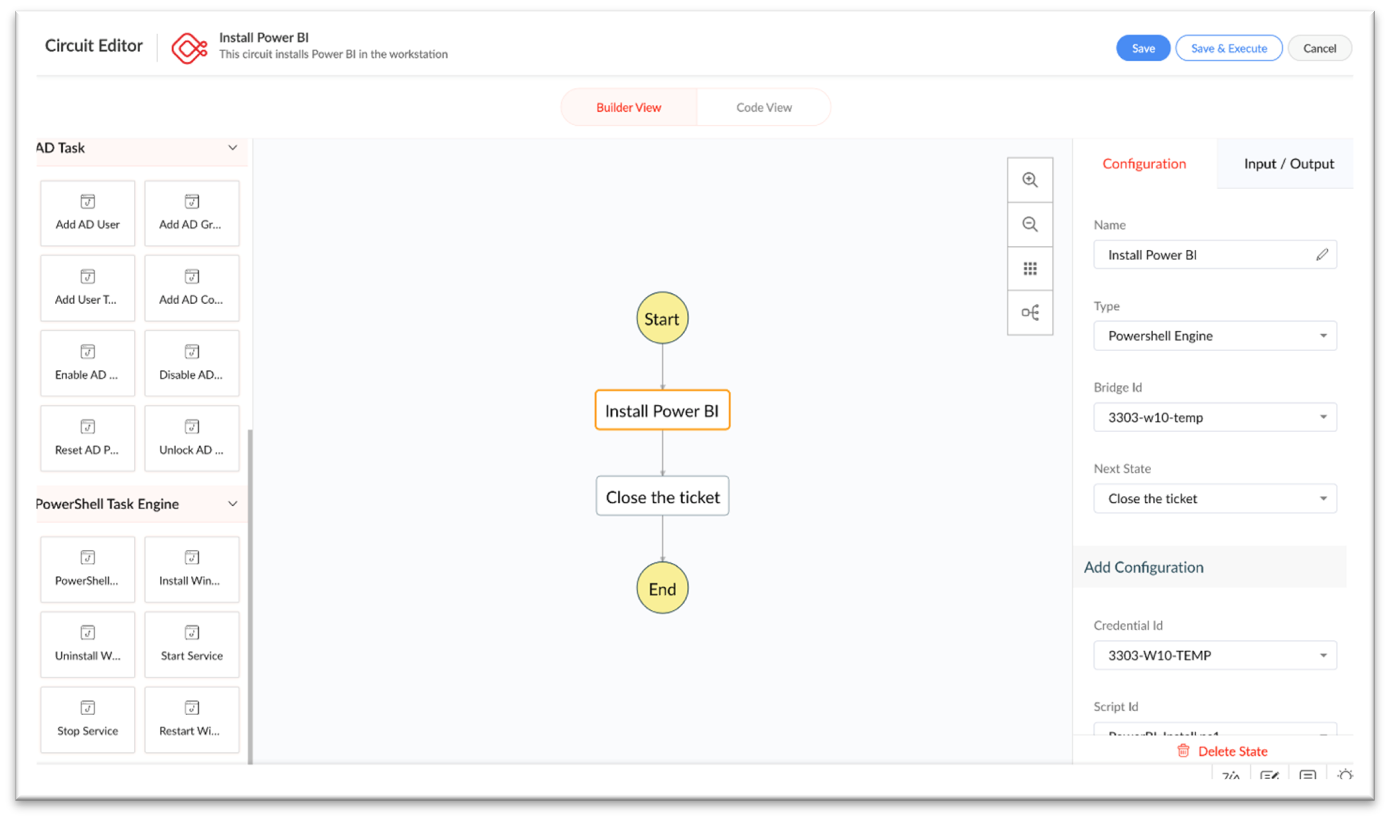
Task: Pick the Add AD Co... task card
Action: point(192,288)
